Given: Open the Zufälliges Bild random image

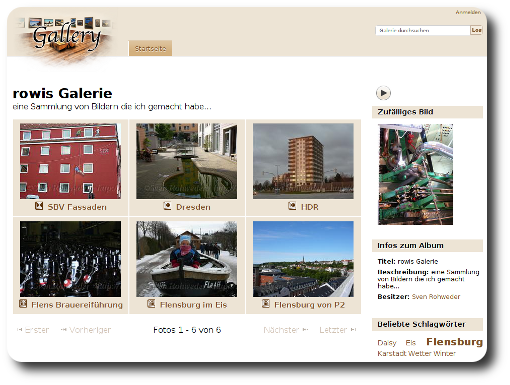Looking at the screenshot, I should point(415,174).
